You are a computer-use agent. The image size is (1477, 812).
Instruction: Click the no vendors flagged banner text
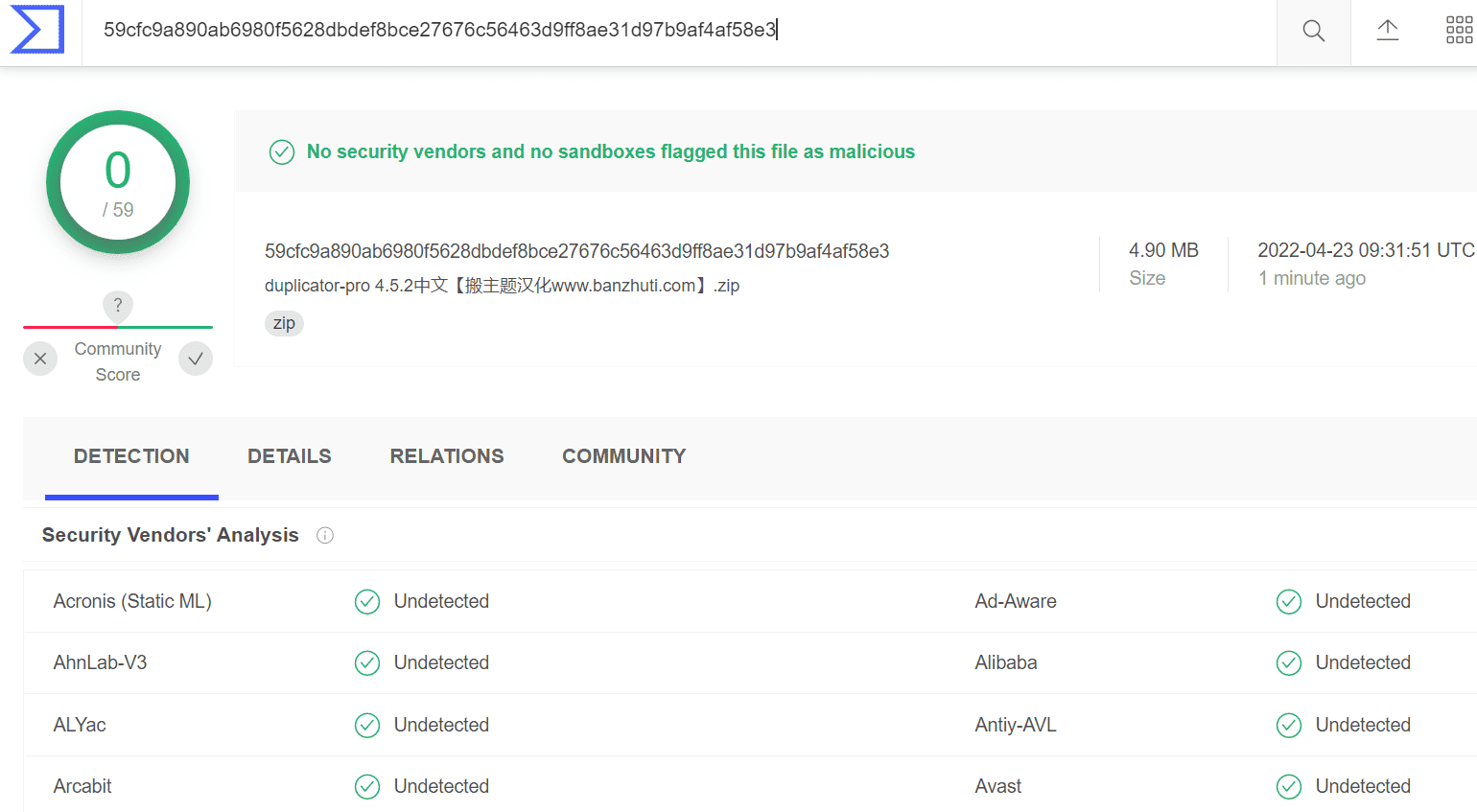[611, 151]
